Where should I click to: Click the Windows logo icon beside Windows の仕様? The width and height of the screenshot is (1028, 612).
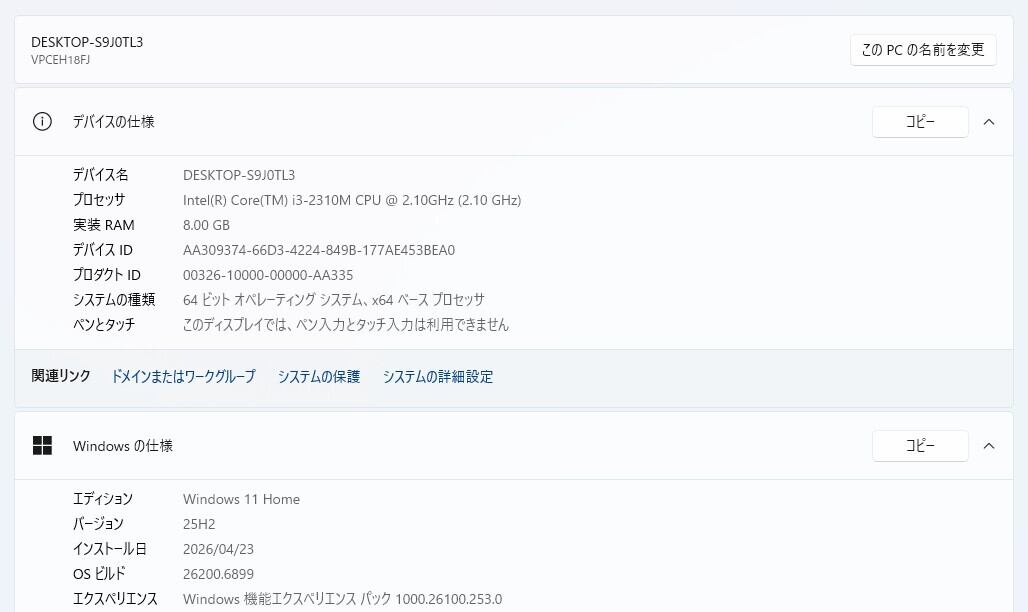point(42,446)
